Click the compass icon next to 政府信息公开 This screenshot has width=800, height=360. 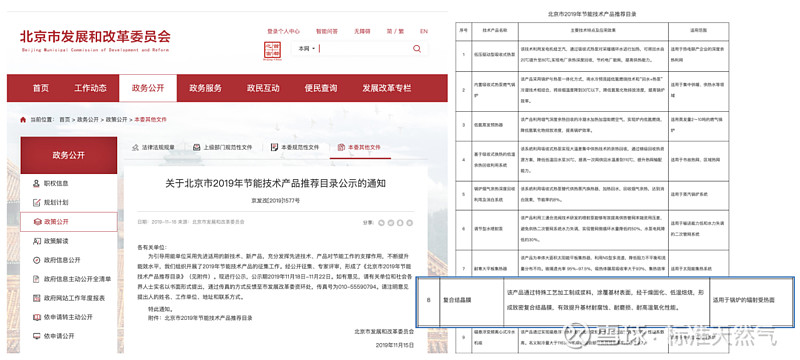coord(36,260)
